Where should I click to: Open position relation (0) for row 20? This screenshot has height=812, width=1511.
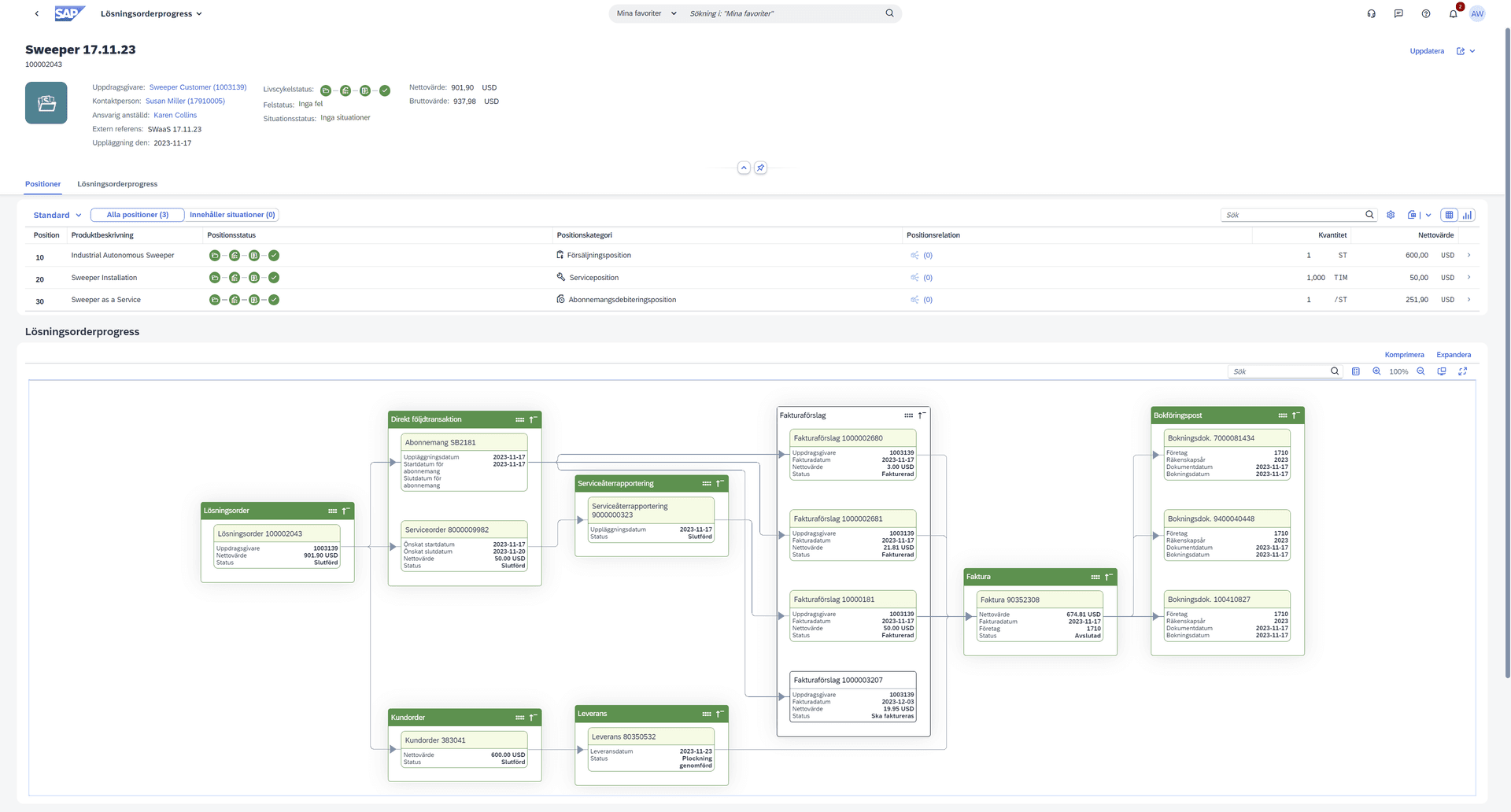tap(922, 278)
